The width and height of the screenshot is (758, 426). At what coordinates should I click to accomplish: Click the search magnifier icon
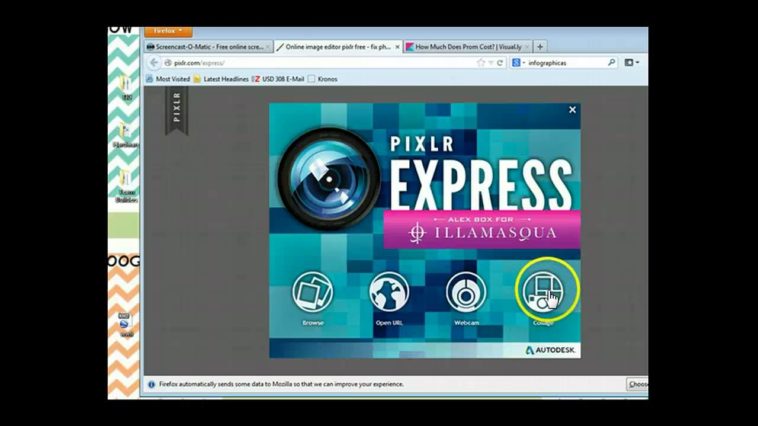coord(611,62)
